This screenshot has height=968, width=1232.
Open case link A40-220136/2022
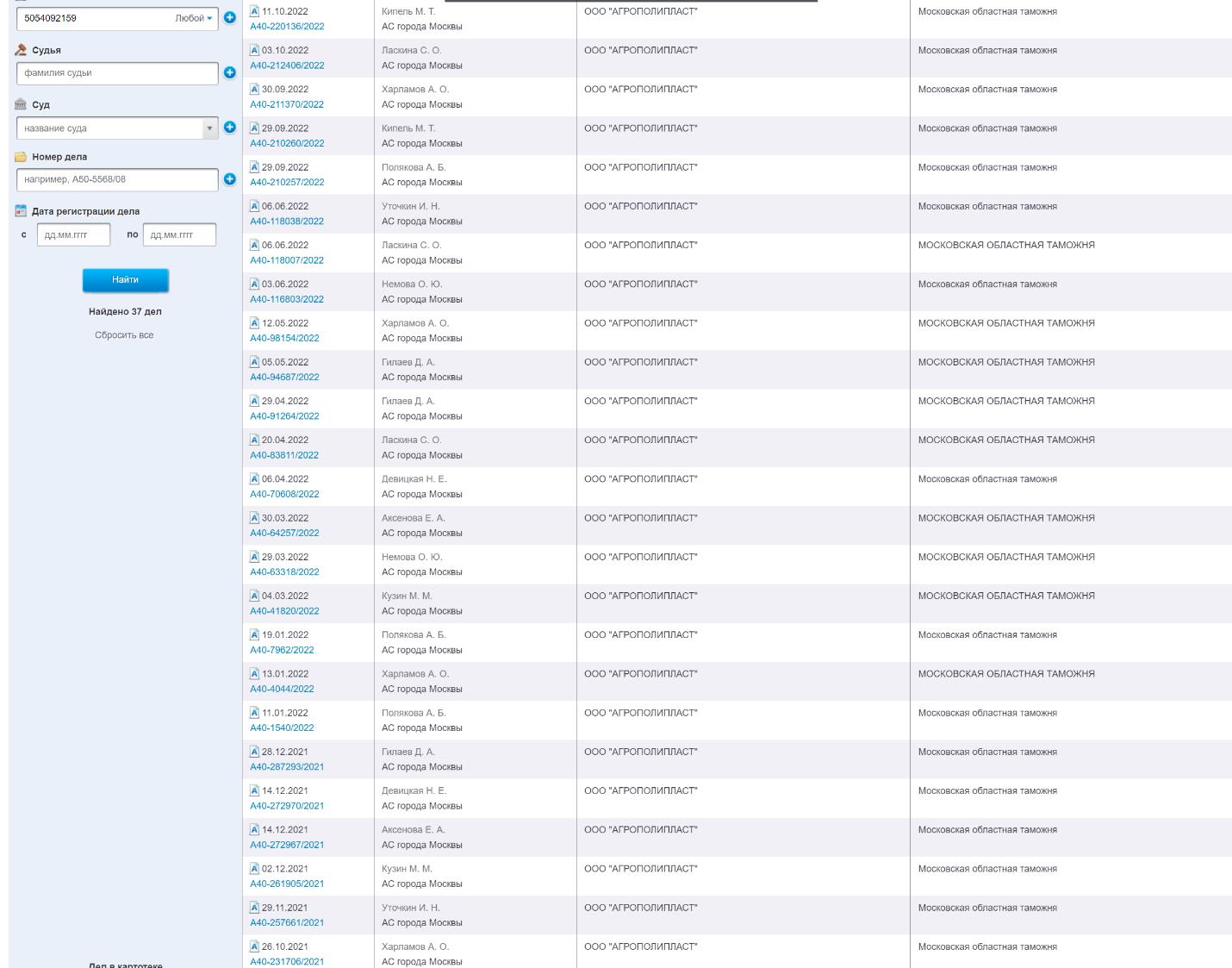point(287,27)
